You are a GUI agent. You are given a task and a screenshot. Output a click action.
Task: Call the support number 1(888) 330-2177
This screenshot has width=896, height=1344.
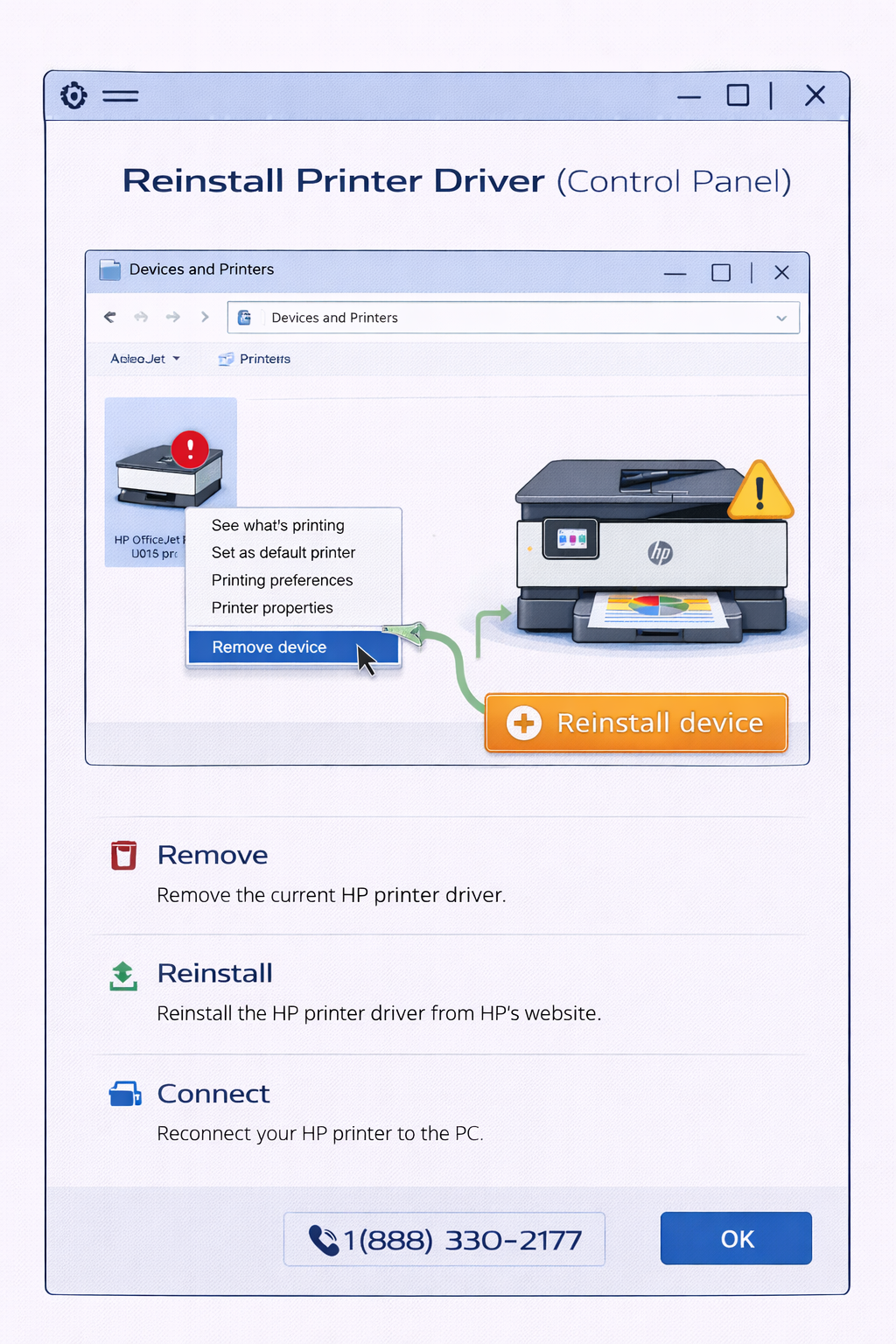coord(444,1238)
